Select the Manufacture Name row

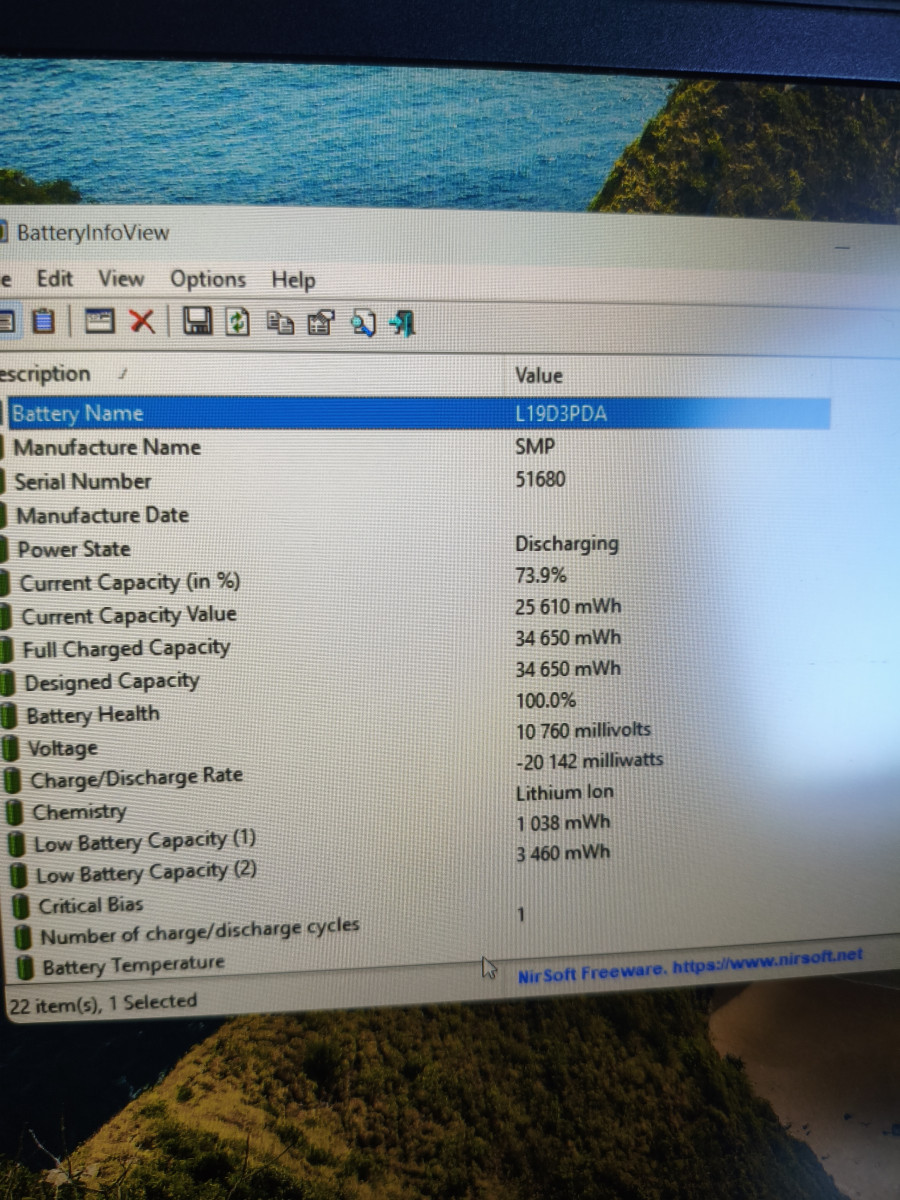click(107, 447)
